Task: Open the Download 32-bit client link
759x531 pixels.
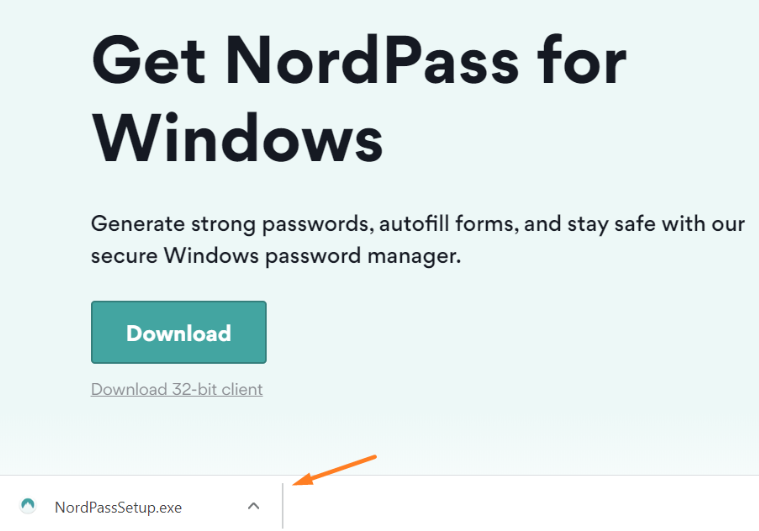Action: 177,389
